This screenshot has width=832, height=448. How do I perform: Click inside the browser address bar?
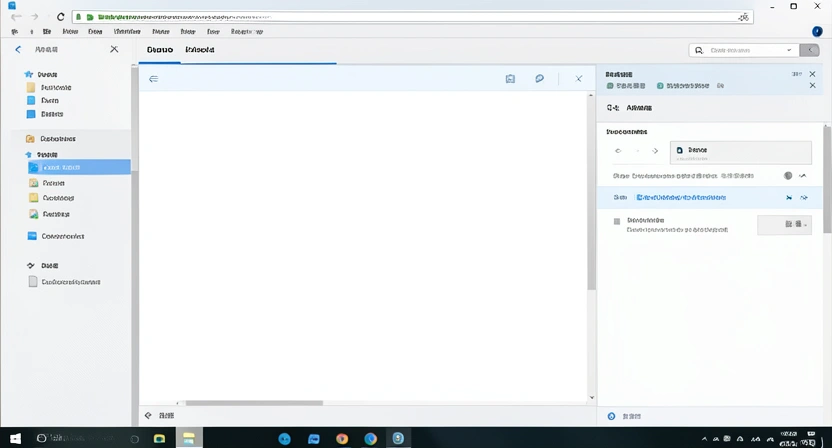(x=412, y=17)
